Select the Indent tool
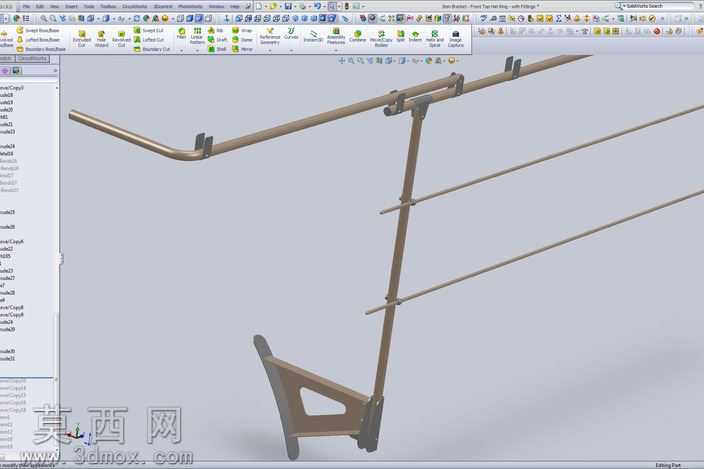This screenshot has width=704, height=469. (415, 36)
